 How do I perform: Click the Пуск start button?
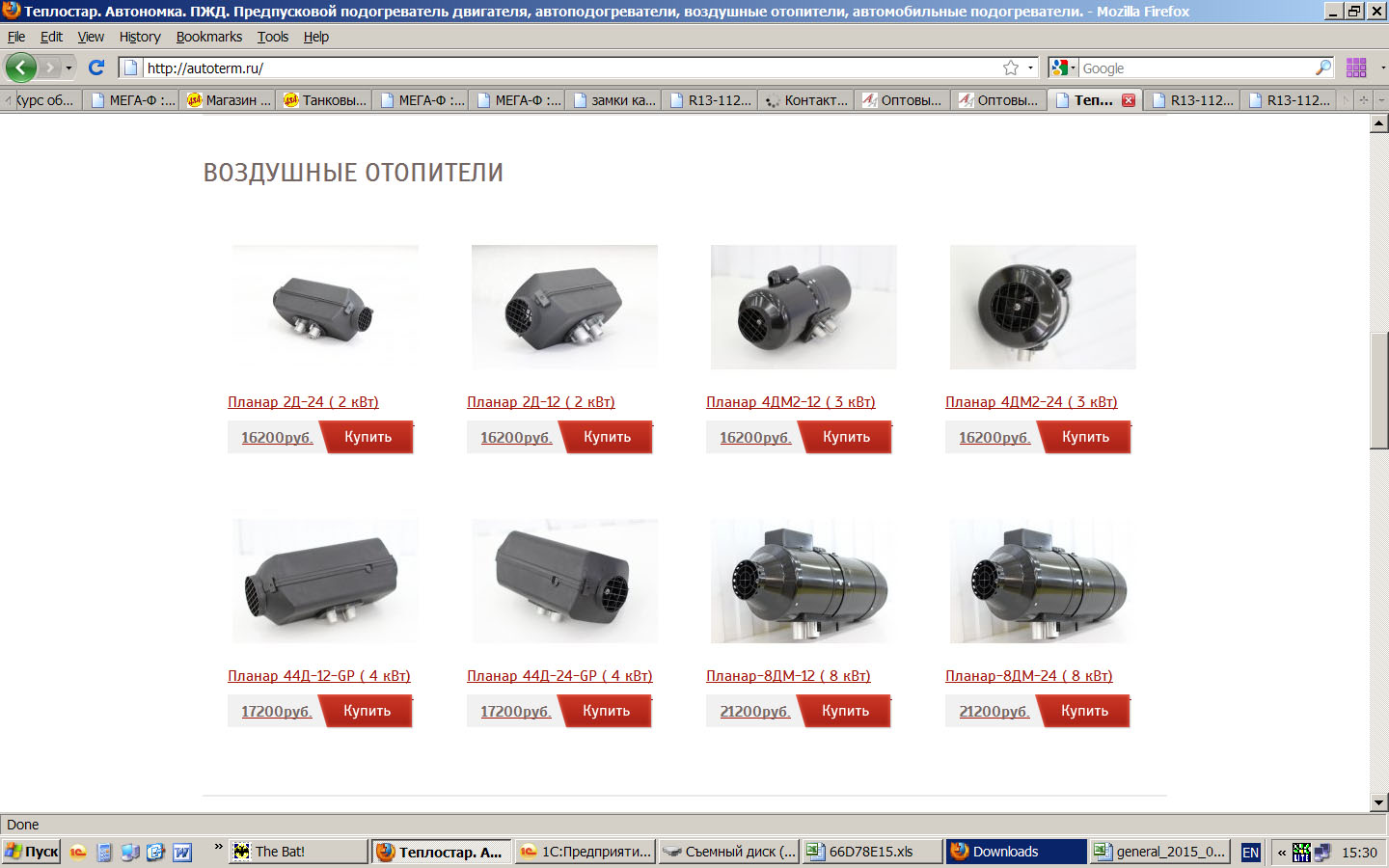pos(31,852)
